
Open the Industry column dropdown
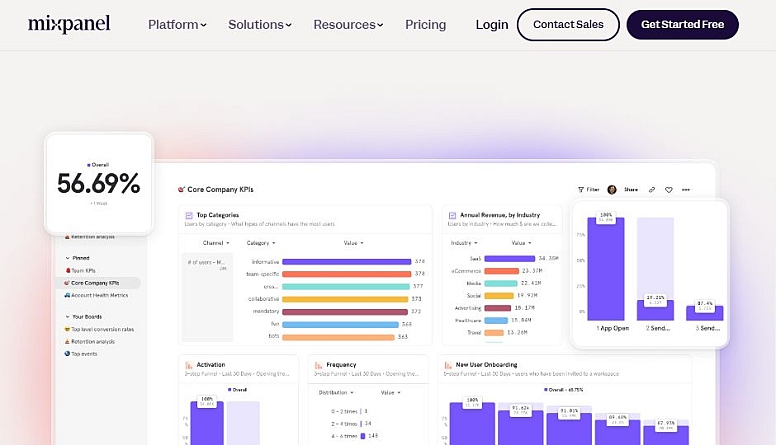click(x=464, y=243)
